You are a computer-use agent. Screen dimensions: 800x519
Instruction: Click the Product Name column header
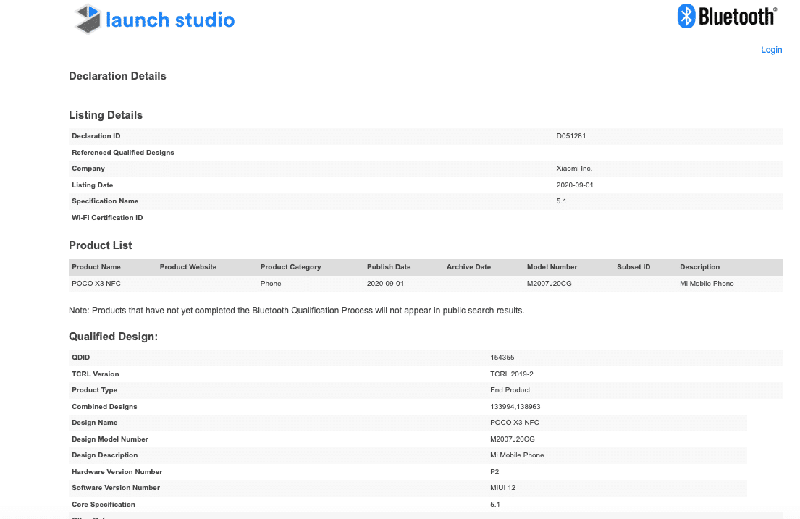pos(96,267)
